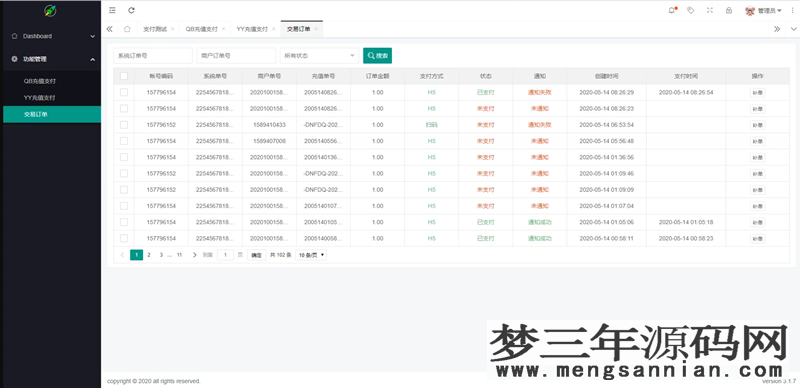Check the row created 2020-05-14 06:53:54

tap(124, 125)
